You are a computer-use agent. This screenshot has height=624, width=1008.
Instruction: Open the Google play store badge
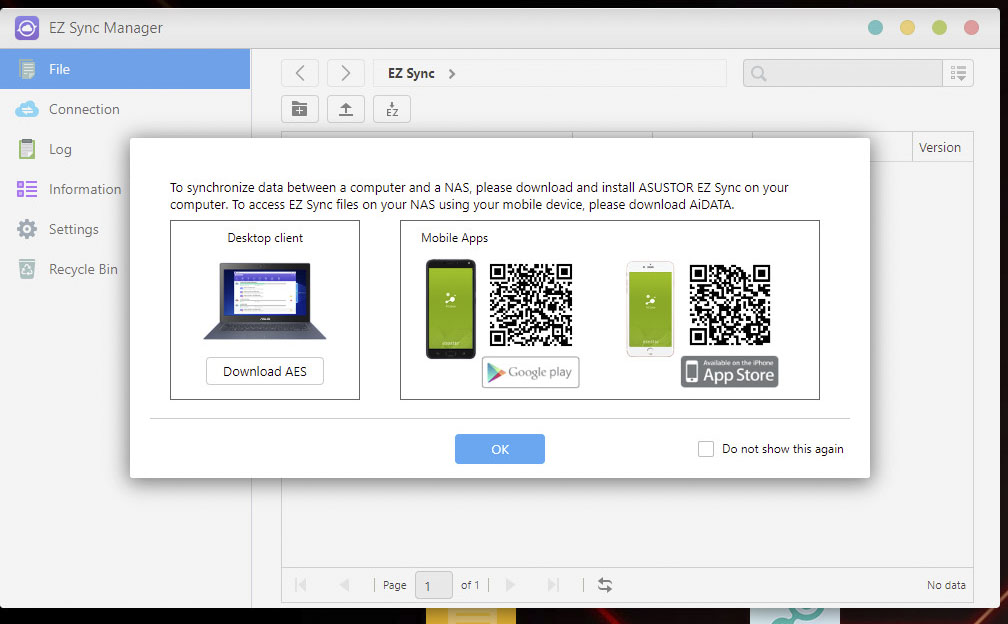pos(530,372)
